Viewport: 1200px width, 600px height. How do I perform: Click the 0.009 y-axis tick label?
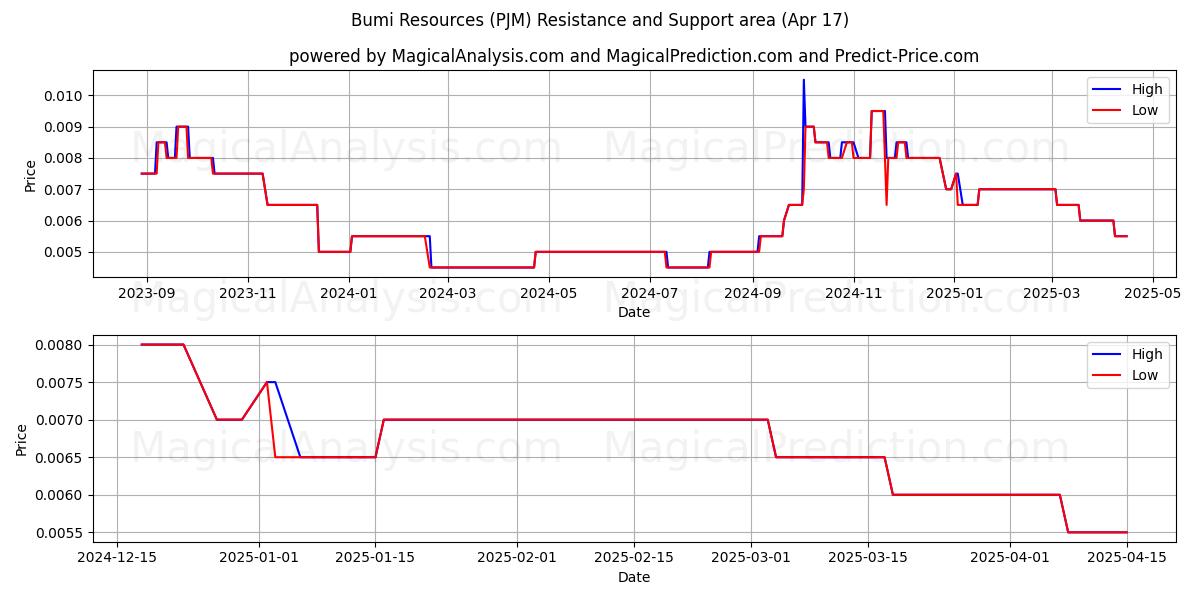(65, 127)
